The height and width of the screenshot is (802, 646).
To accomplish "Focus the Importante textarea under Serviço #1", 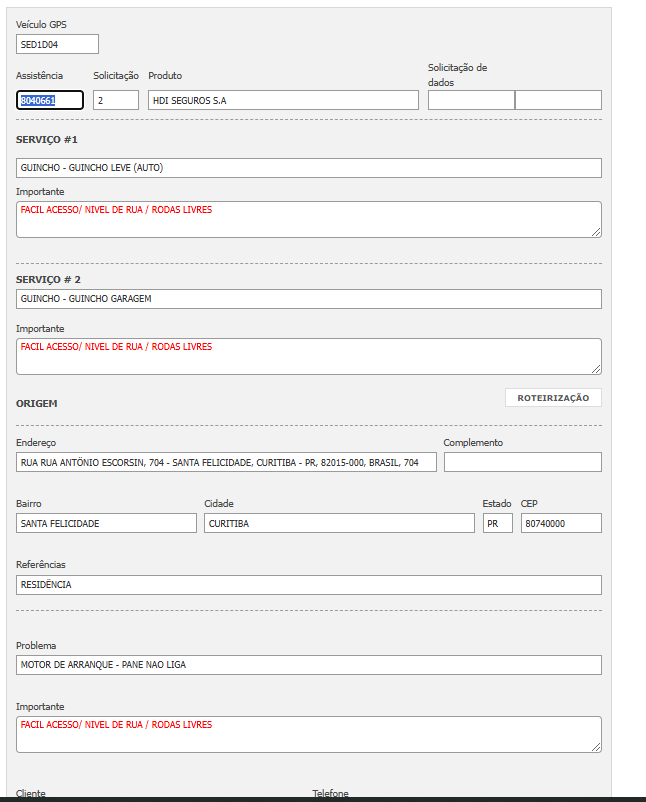I will [309, 219].
